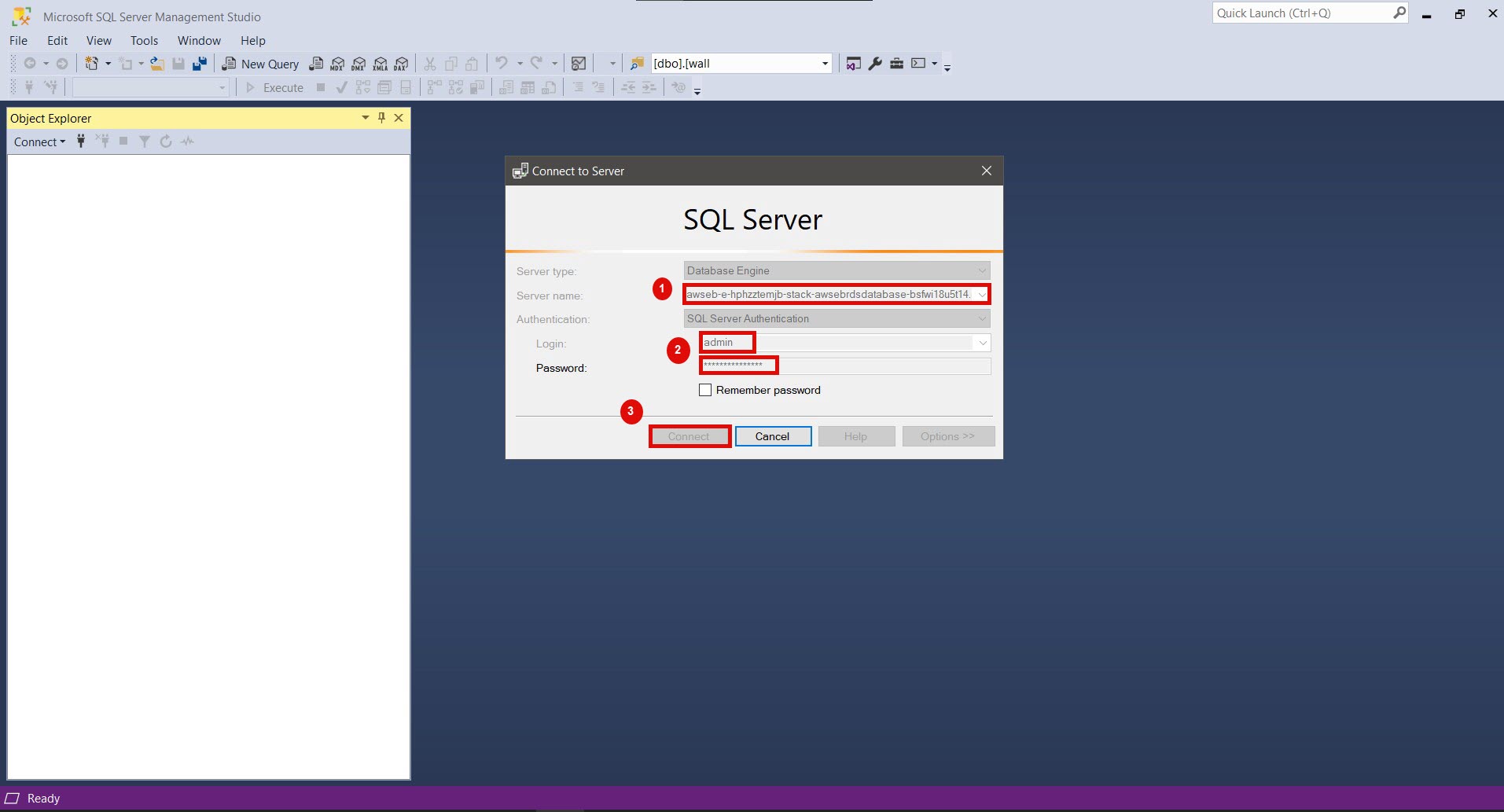Click the Stop square icon in Object Explorer
Viewport: 1504px width, 812px height.
click(x=123, y=141)
